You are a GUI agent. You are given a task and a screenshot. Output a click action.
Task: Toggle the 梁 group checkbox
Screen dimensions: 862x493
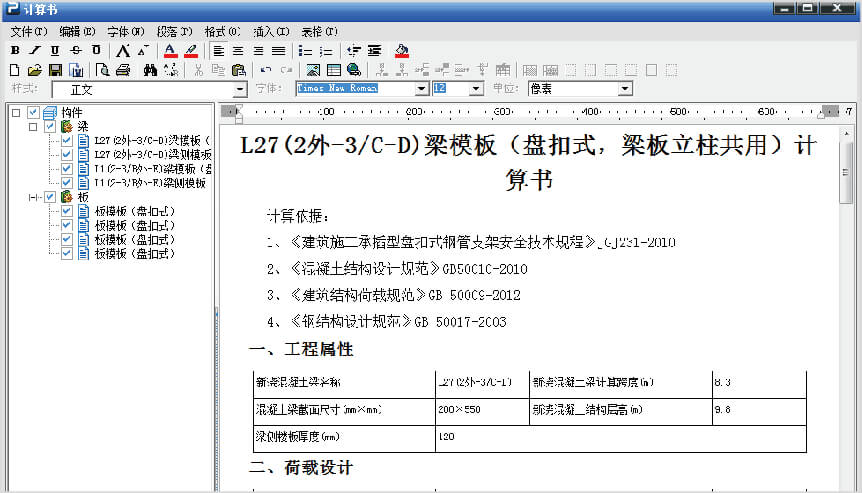pos(50,127)
